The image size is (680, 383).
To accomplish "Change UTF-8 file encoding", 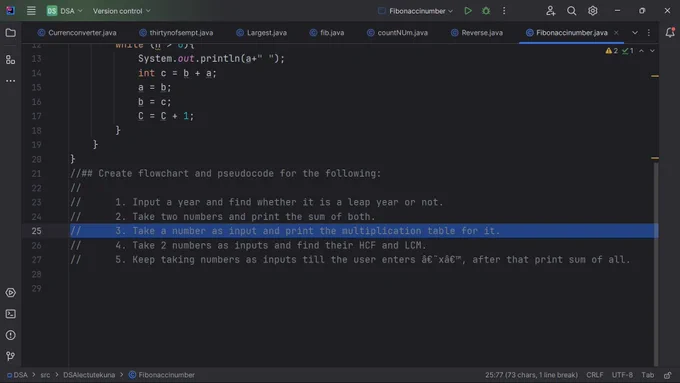I will point(622,375).
